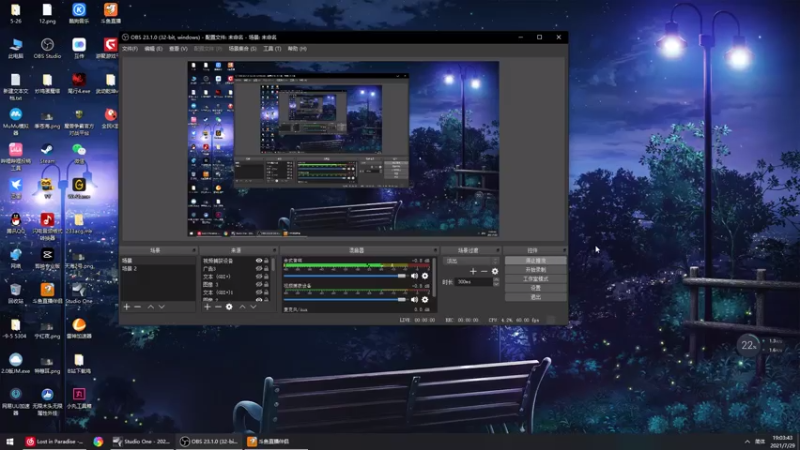Adjust first mixer channel volume slider
Image resolution: width=800 pixels, height=450 pixels.
click(x=345, y=276)
